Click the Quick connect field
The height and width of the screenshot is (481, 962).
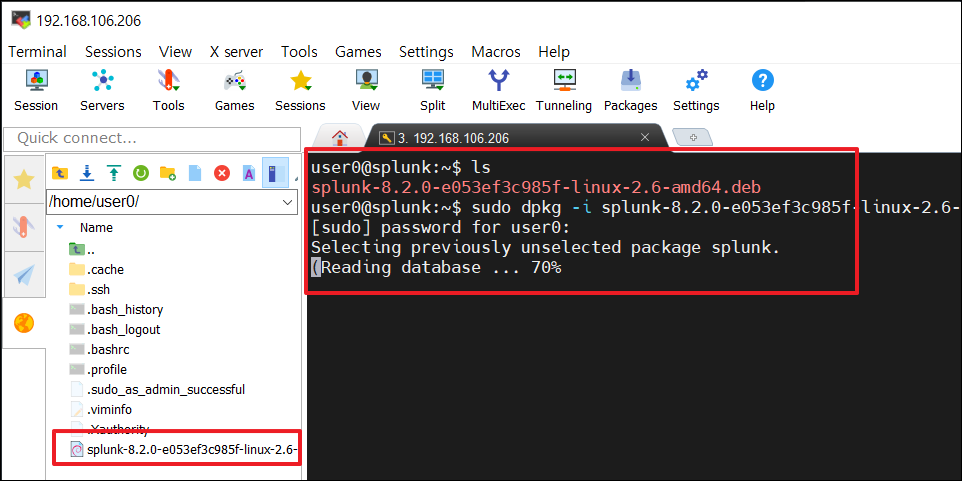click(152, 139)
